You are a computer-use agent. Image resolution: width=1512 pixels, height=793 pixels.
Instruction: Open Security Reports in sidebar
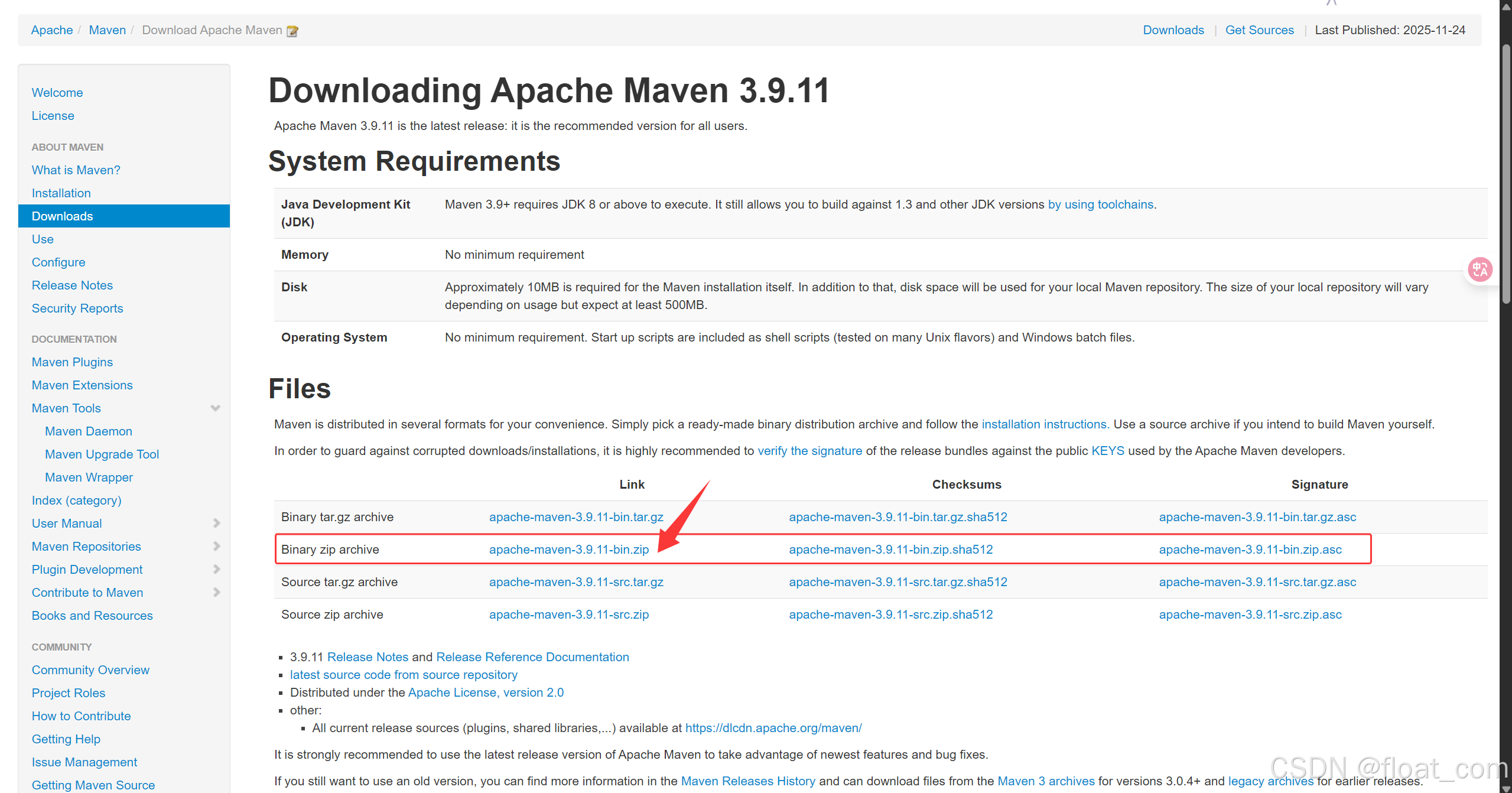pos(77,308)
